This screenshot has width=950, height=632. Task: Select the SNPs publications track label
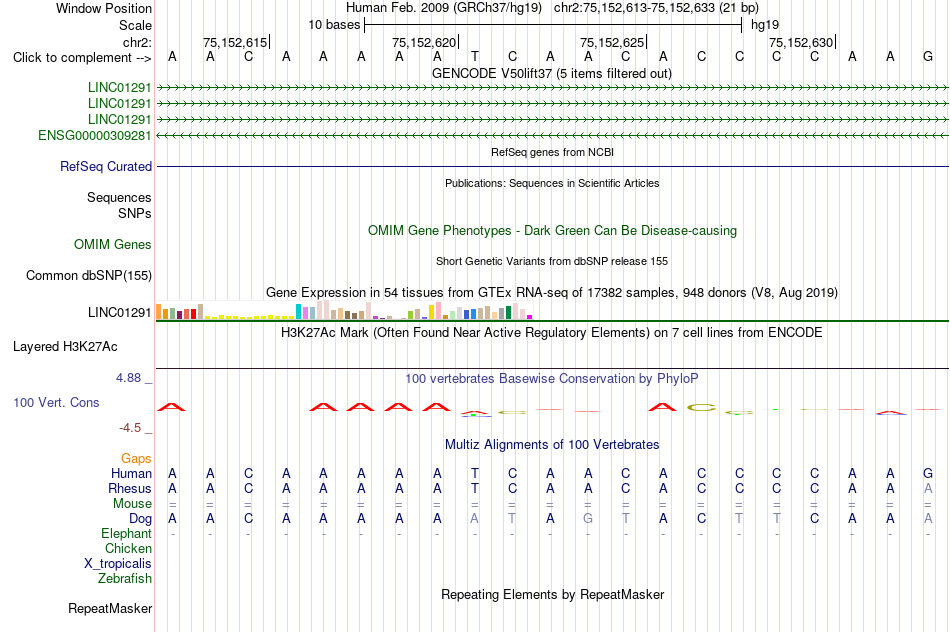(135, 213)
